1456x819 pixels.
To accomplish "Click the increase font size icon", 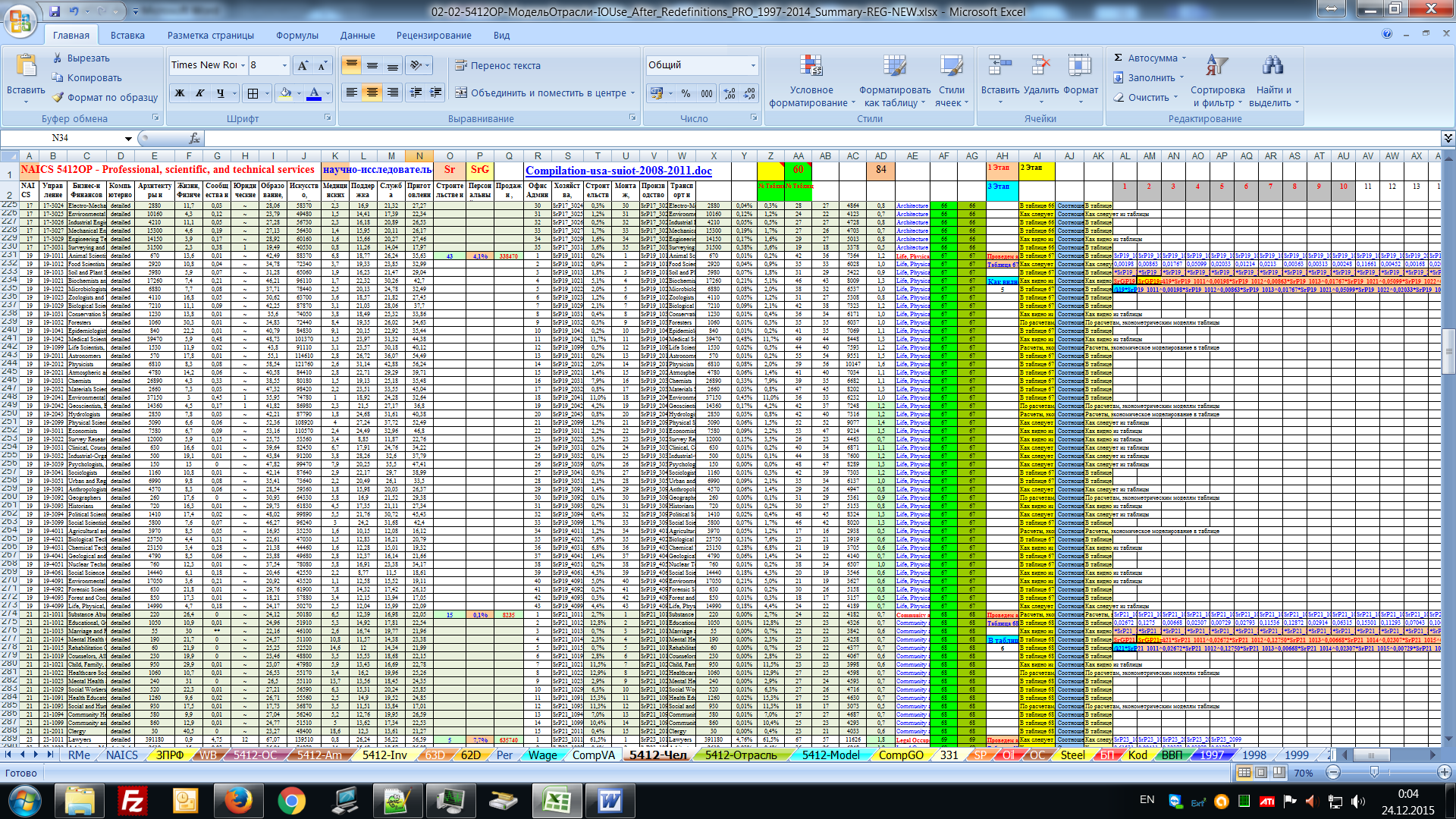I will click(x=303, y=66).
